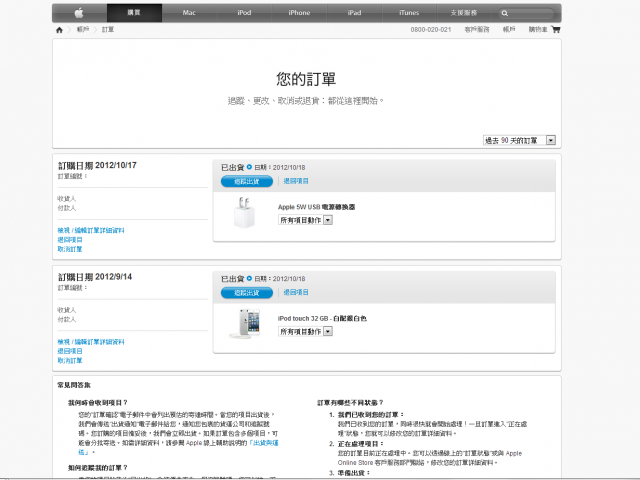Click the order date 2012/10/17 heading

click(97, 165)
